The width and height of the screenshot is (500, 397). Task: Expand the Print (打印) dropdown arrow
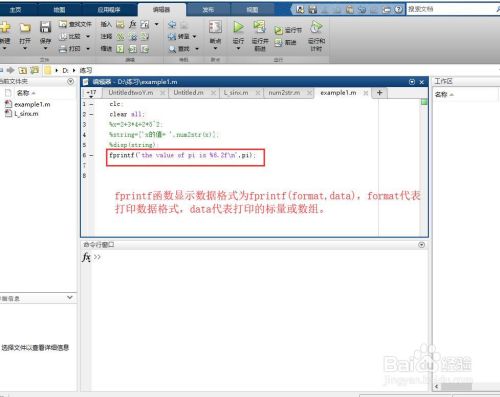pos(88,49)
